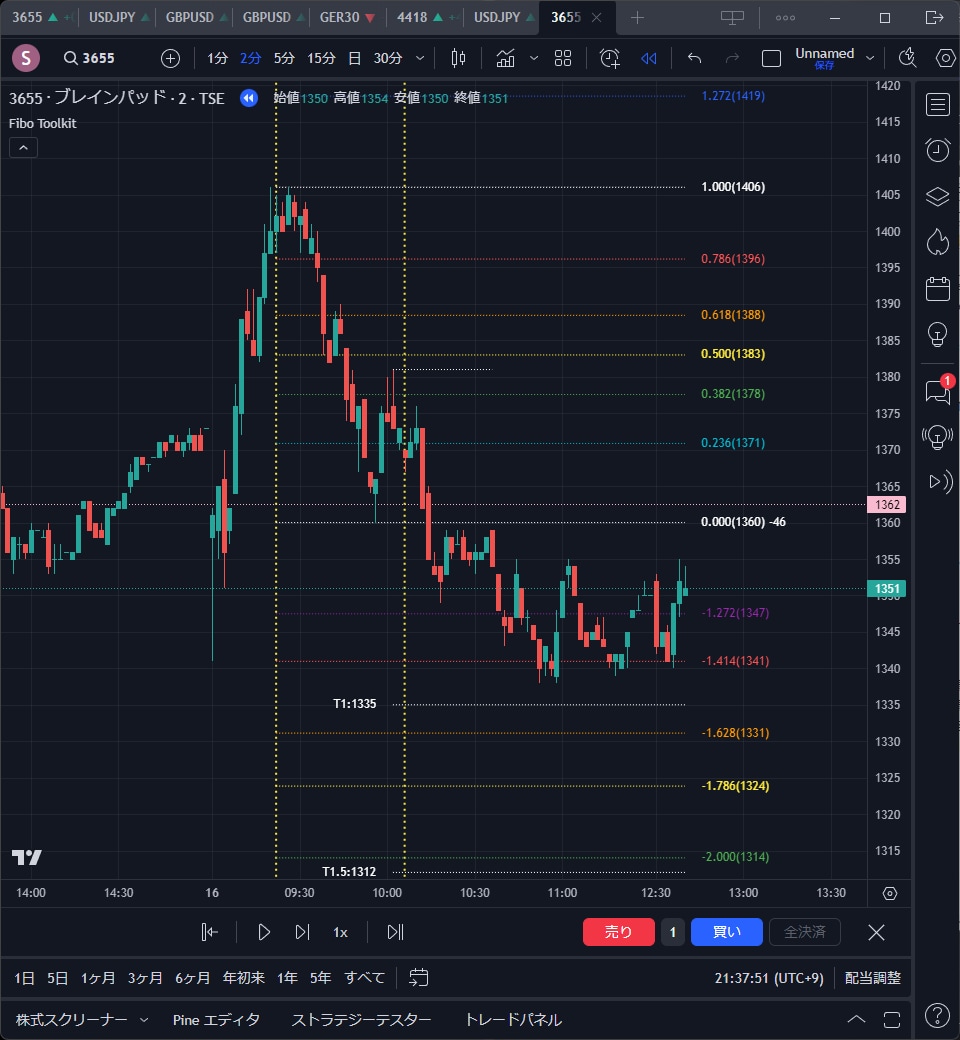
Task: Open the user profile S avatar menu
Action: click(26, 58)
